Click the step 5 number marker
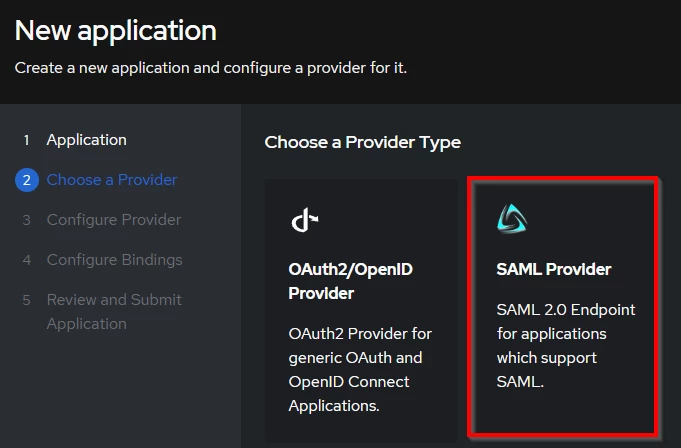This screenshot has width=681, height=448. tap(27, 300)
